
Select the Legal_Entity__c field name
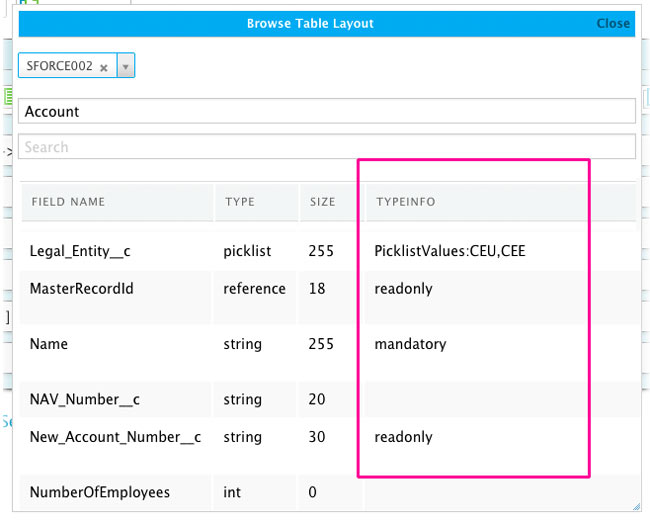[x=80, y=251]
